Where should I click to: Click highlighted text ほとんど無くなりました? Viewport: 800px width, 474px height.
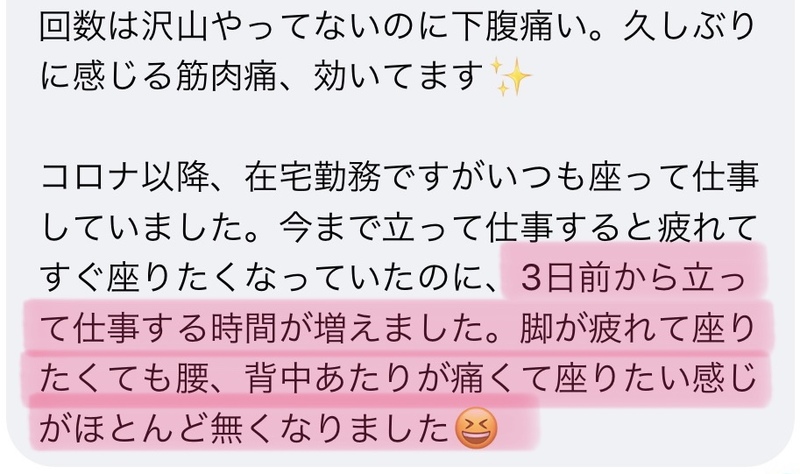(261, 429)
